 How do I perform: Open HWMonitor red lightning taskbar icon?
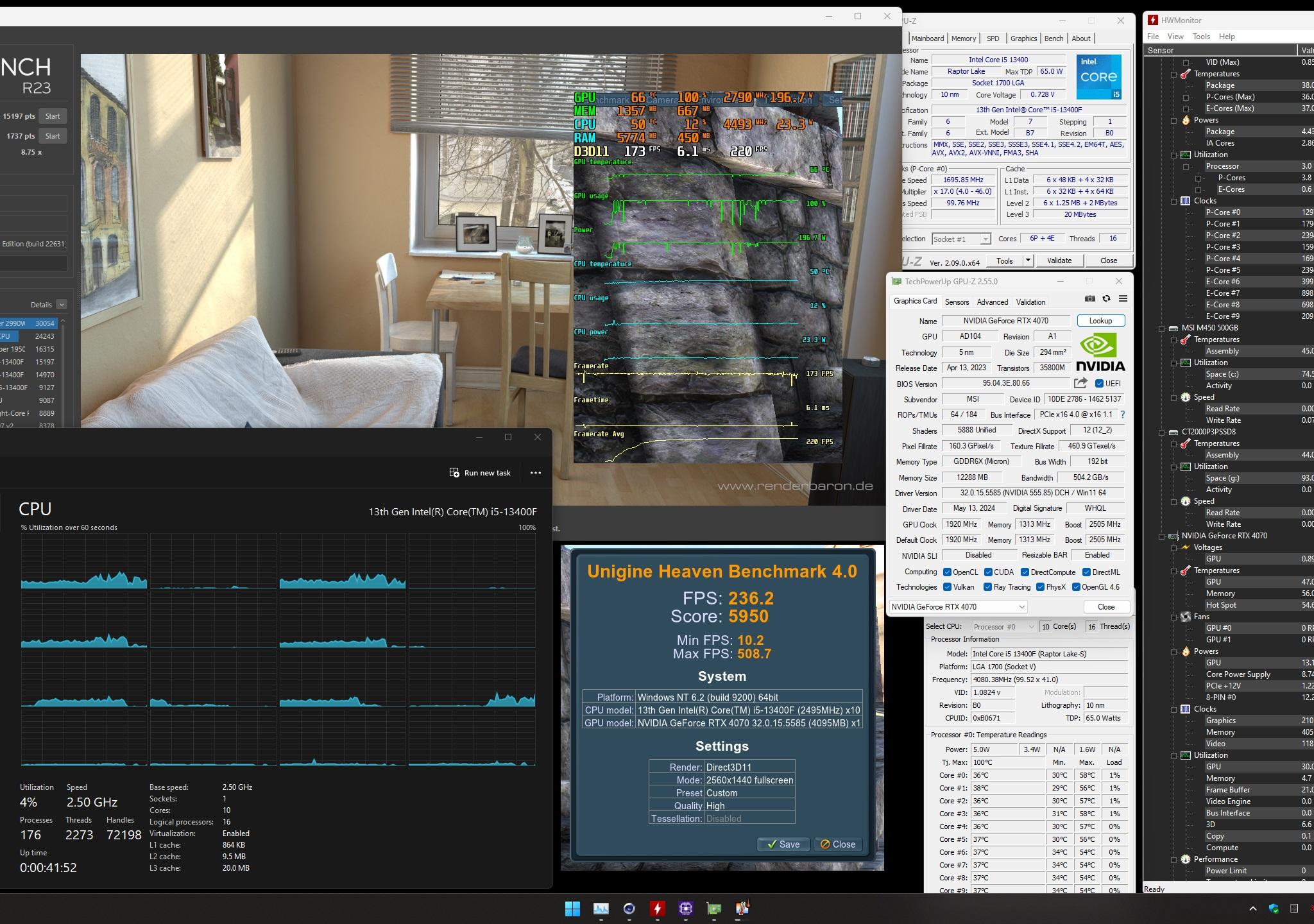click(658, 909)
